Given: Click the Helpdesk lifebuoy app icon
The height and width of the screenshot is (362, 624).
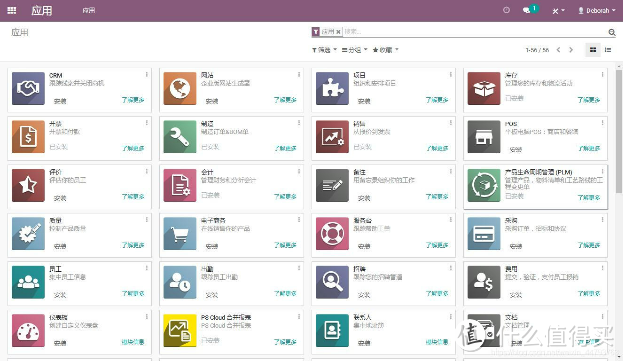Looking at the screenshot, I should pyautogui.click(x=332, y=234).
